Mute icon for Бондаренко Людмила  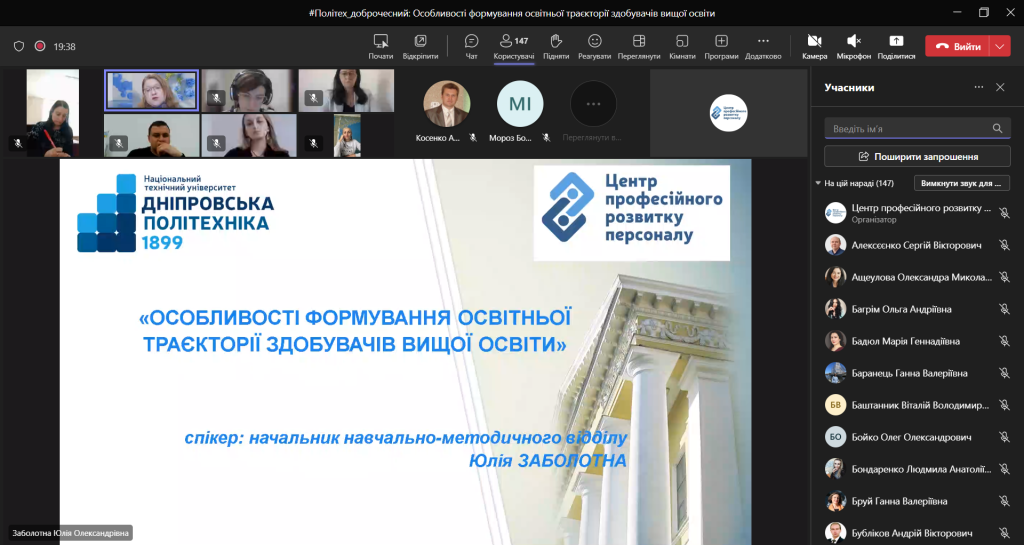tap(1004, 469)
